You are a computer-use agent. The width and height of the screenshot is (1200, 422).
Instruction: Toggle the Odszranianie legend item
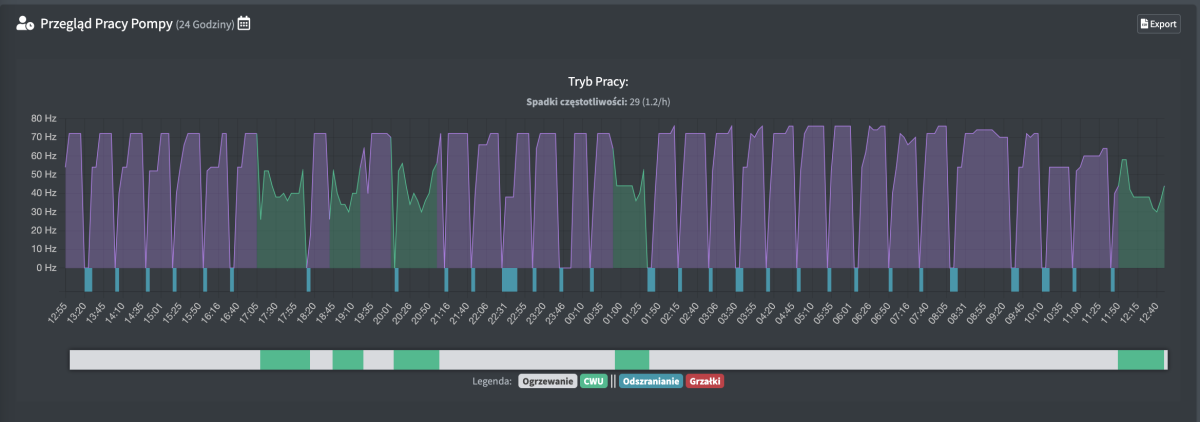tap(651, 381)
